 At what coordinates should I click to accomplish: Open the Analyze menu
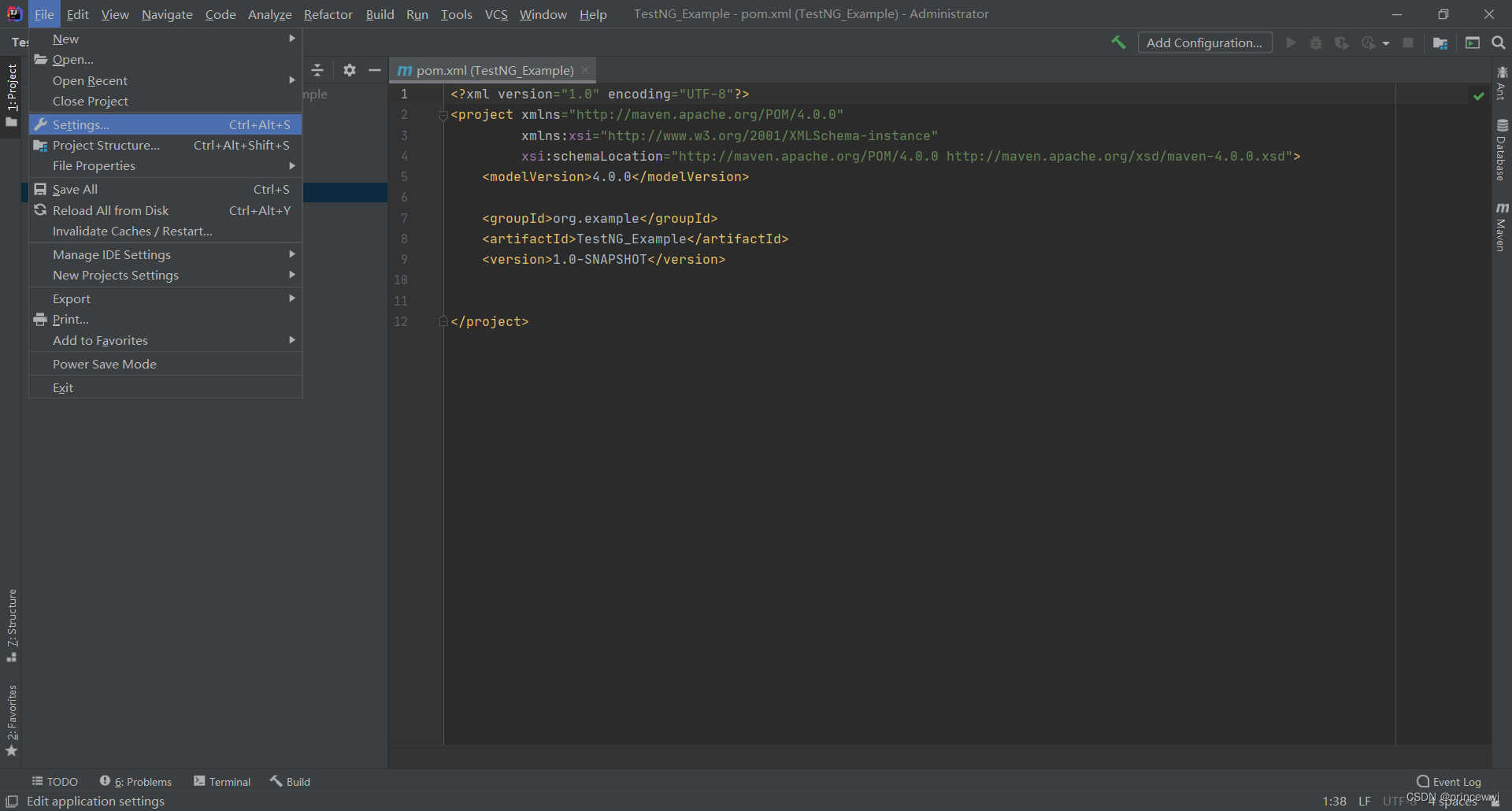coord(269,14)
